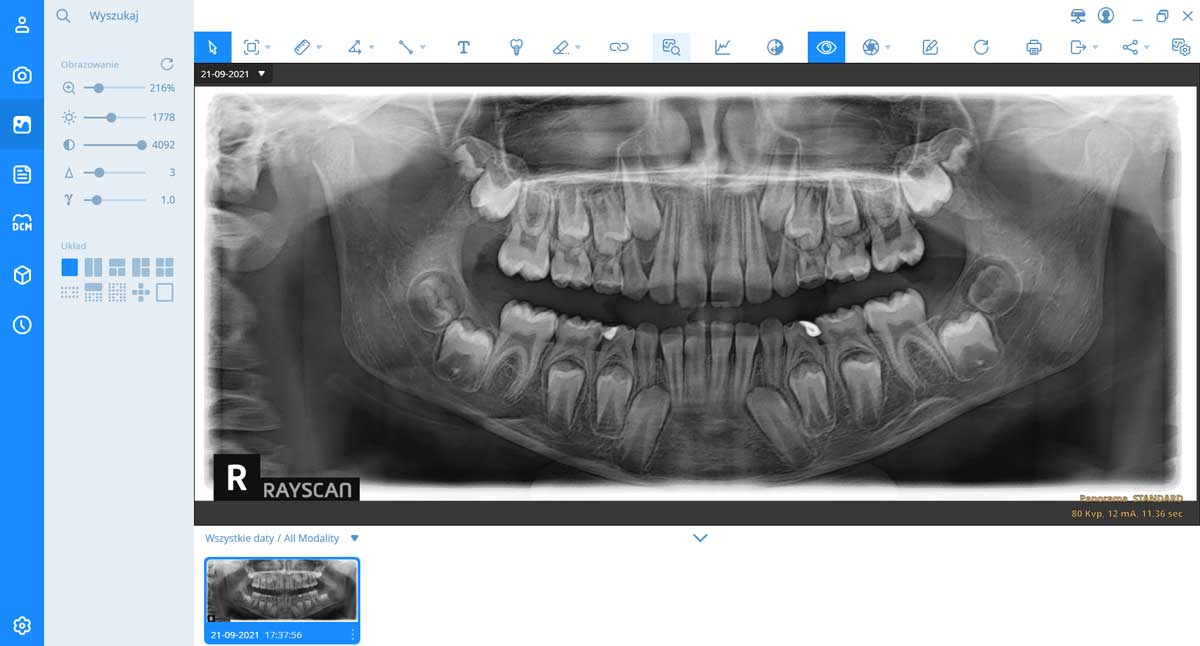The width and height of the screenshot is (1200, 646).
Task: Open the camera acquisition sidebar icon
Action: (22, 76)
